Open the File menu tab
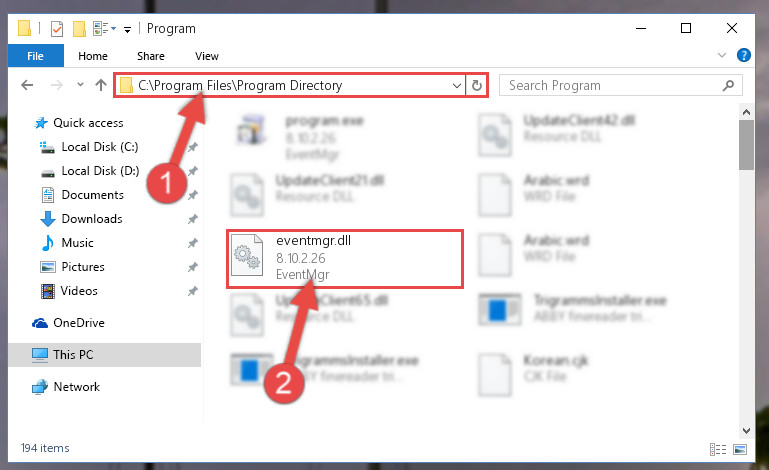Image resolution: width=769 pixels, height=470 pixels. (x=35, y=56)
